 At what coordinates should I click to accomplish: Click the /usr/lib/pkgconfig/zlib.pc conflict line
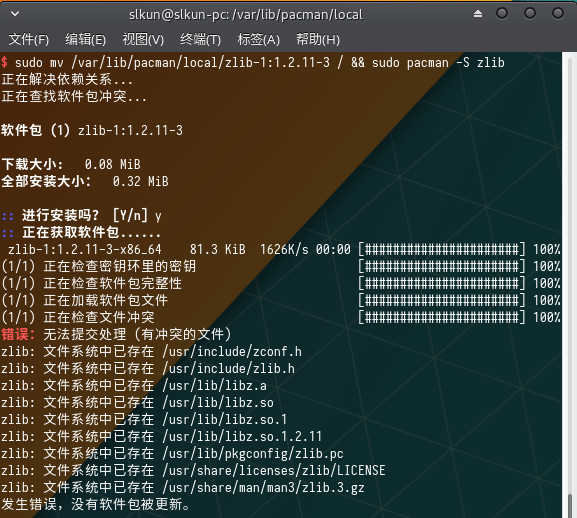click(172, 454)
